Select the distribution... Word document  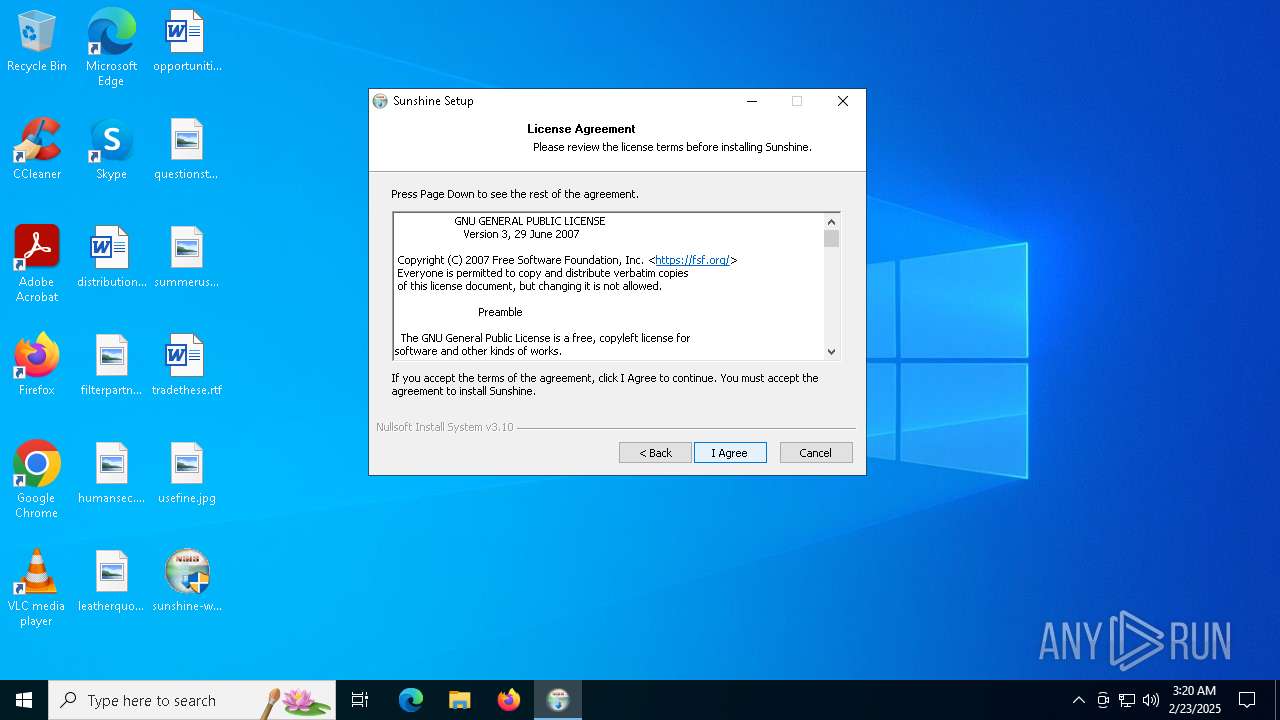(x=111, y=257)
